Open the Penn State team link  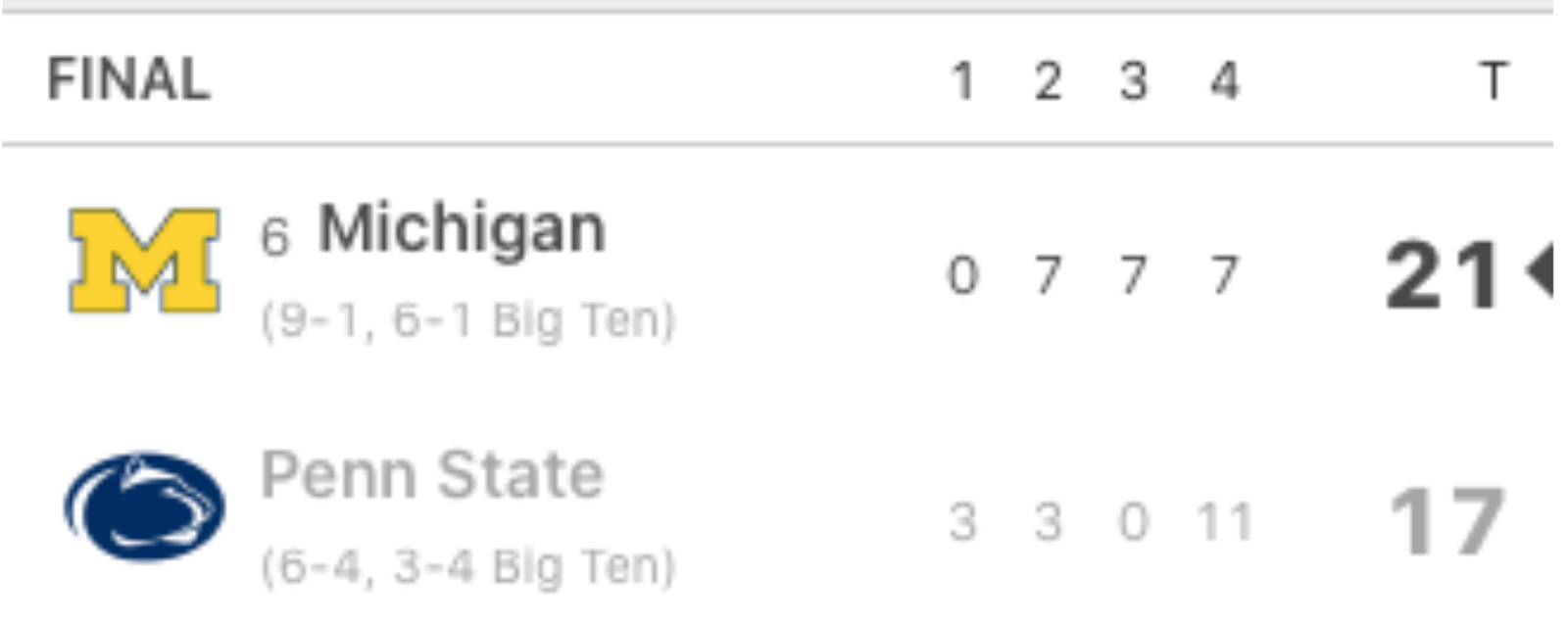pos(431,475)
